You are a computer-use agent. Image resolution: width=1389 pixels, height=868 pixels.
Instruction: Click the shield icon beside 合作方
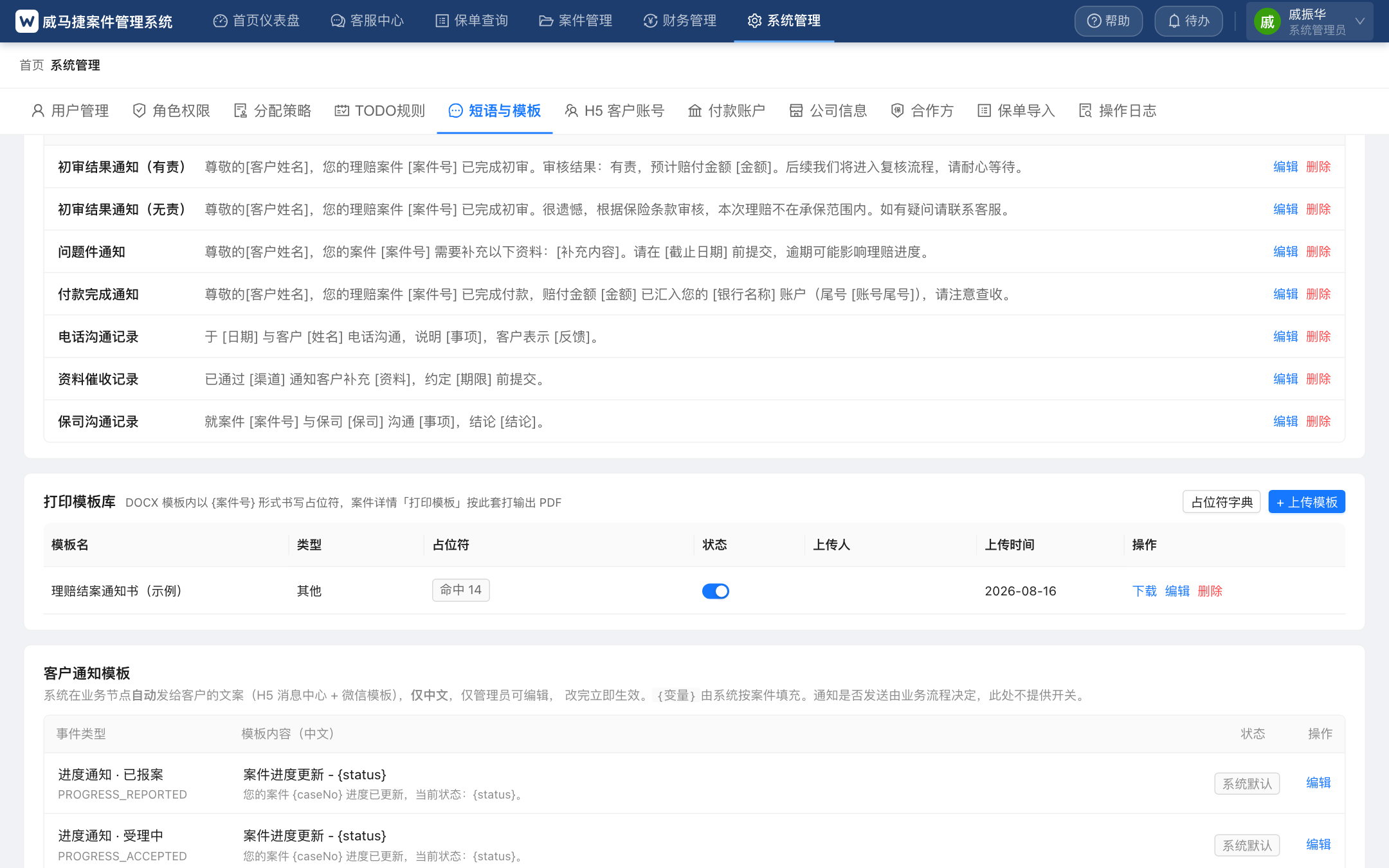pos(897,111)
